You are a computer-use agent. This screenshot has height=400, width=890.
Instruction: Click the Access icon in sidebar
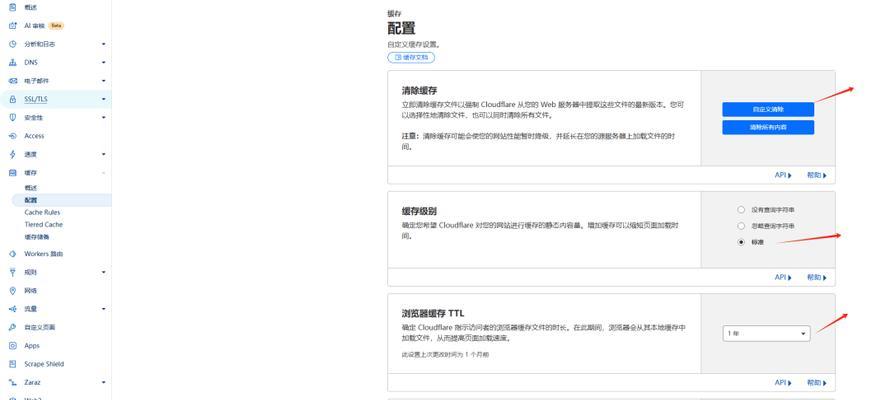[12, 136]
